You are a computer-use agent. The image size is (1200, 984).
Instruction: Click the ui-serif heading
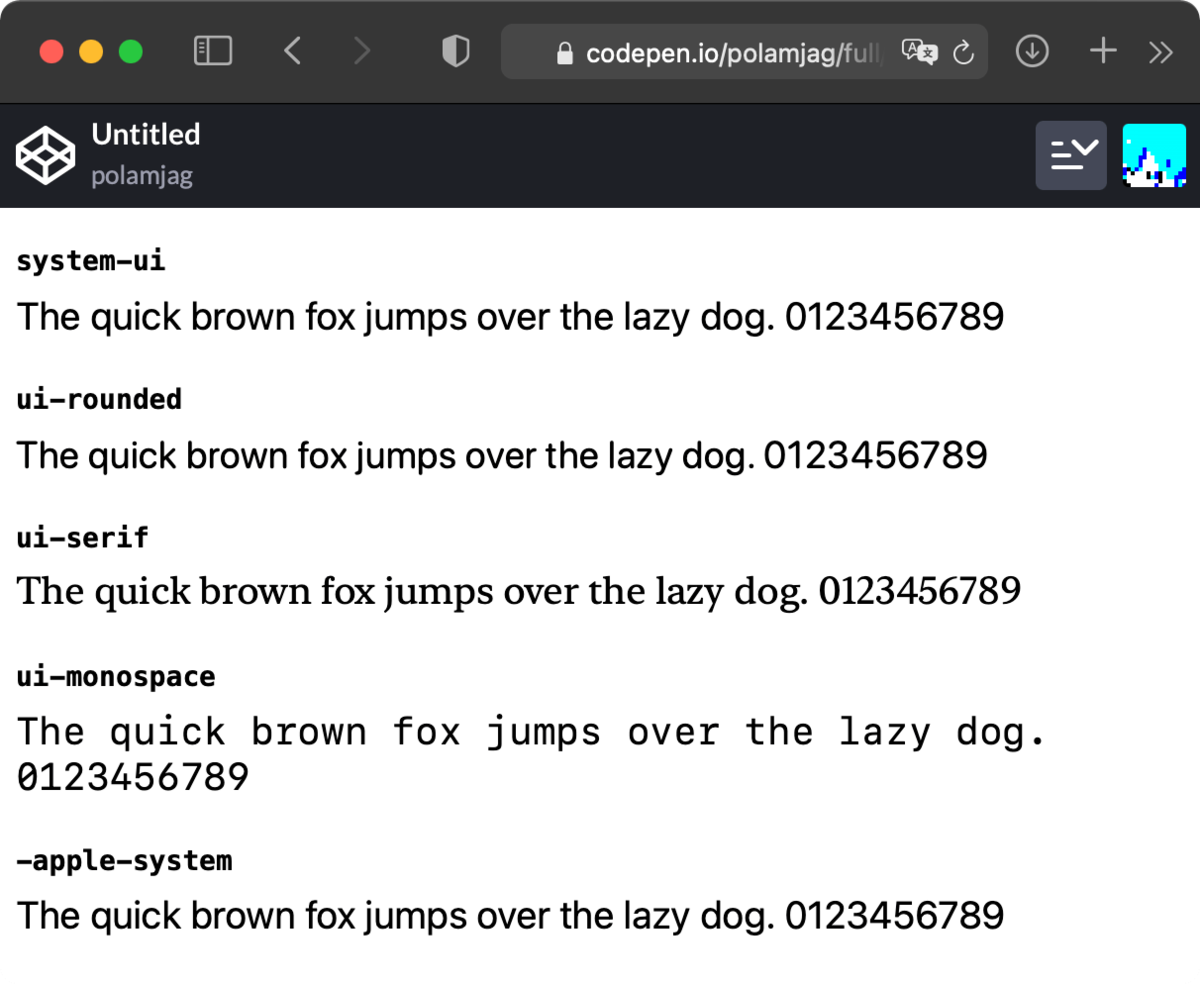point(82,538)
